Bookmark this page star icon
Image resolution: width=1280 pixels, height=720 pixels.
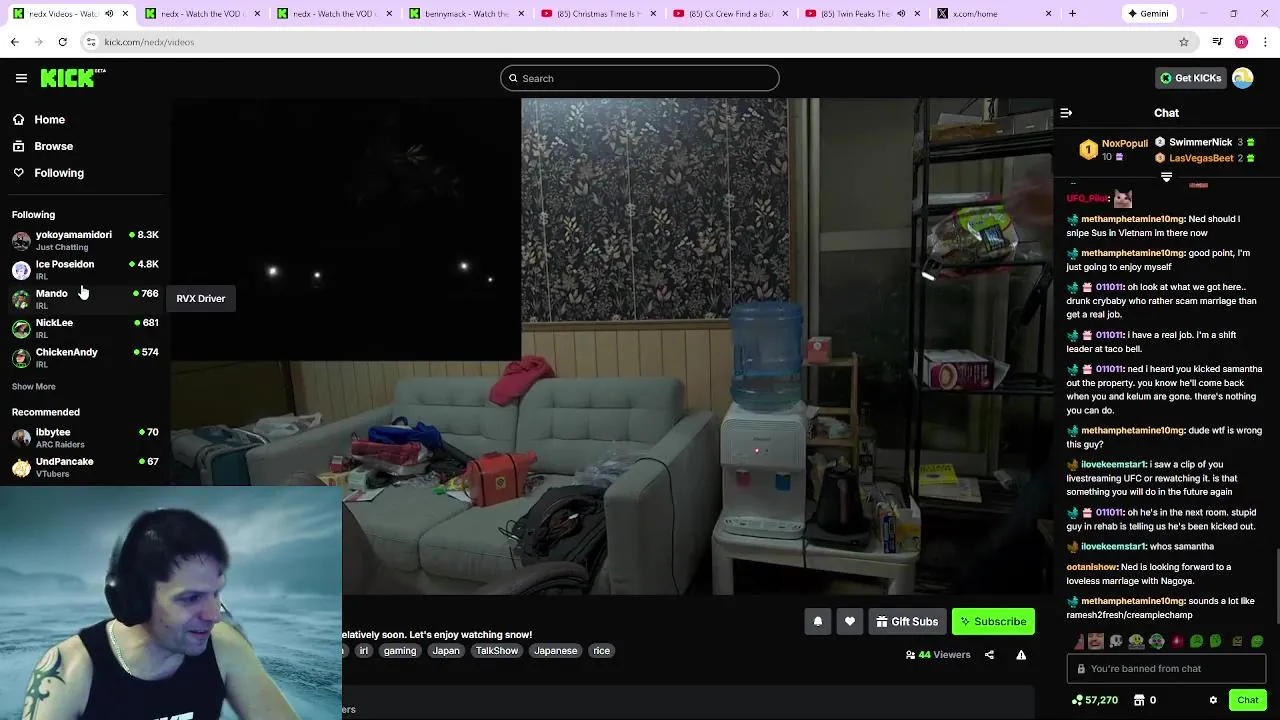point(1184,42)
